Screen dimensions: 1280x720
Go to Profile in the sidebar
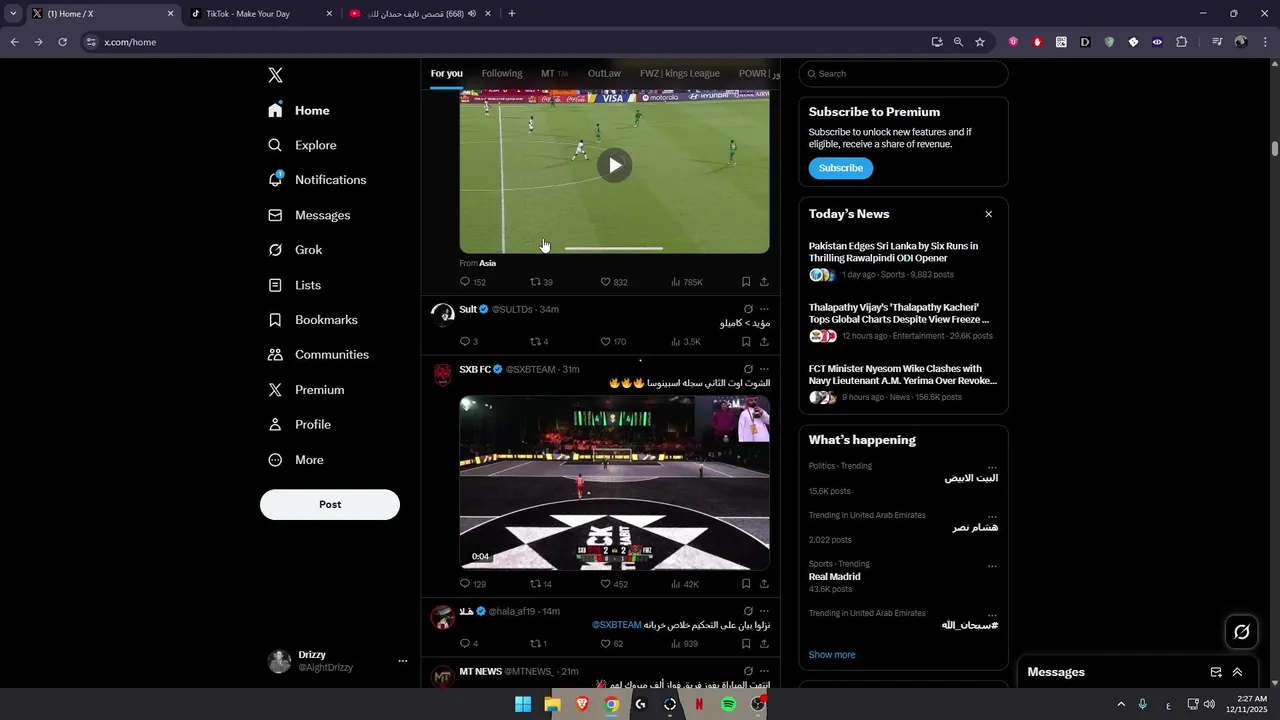pyautogui.click(x=299, y=425)
